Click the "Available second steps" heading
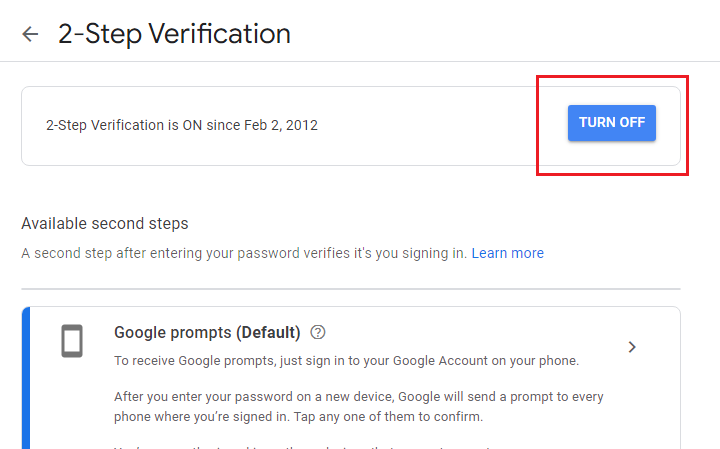The height and width of the screenshot is (449, 720). pyautogui.click(x=105, y=224)
